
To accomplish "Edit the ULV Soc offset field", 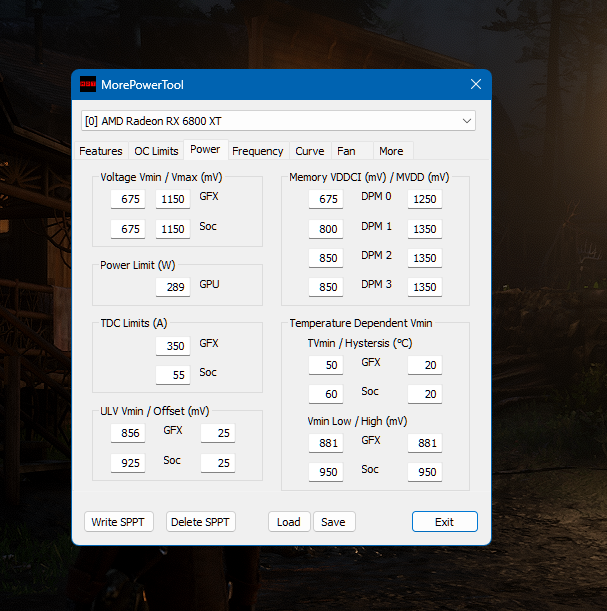I will [x=218, y=463].
